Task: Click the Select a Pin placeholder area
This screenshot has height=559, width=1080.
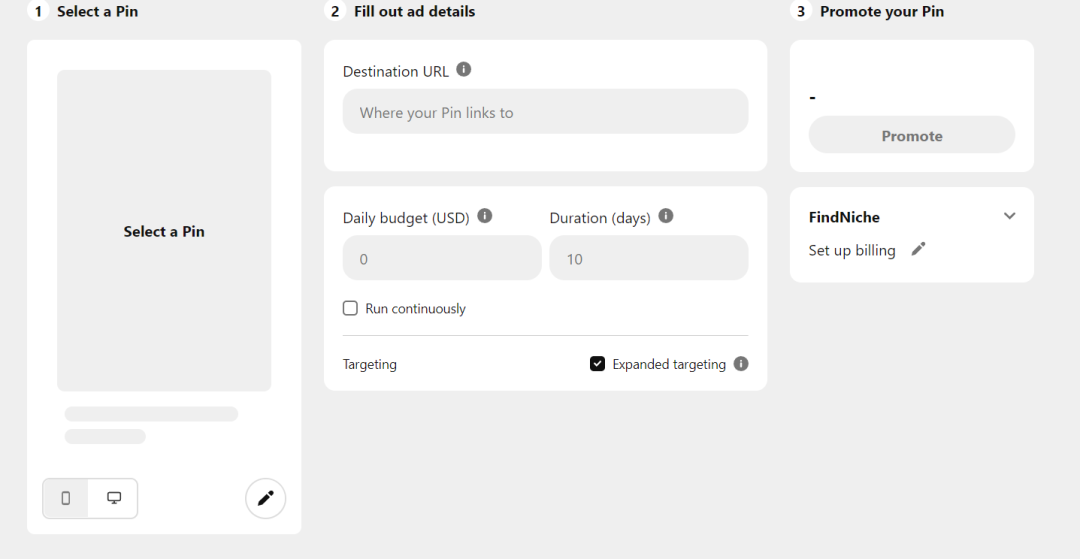Action: [x=164, y=231]
